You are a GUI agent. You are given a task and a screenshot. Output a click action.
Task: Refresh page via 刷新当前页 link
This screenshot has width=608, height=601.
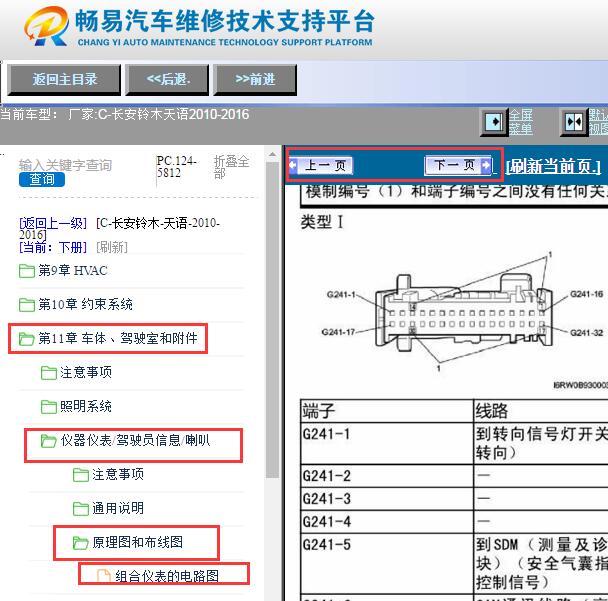[553, 167]
